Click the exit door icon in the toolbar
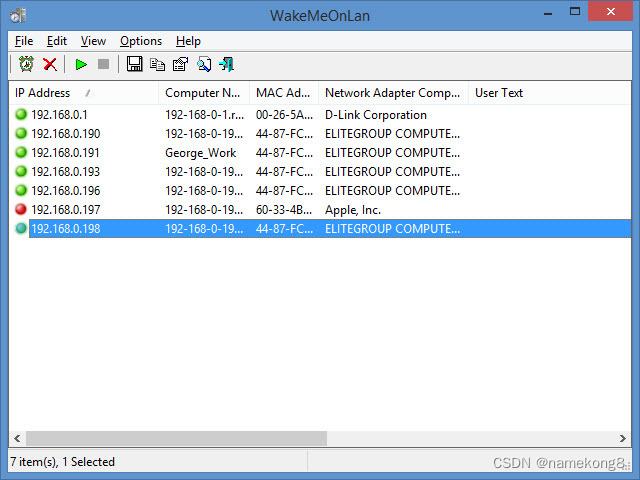Image resolution: width=640 pixels, height=480 pixels. [x=227, y=64]
